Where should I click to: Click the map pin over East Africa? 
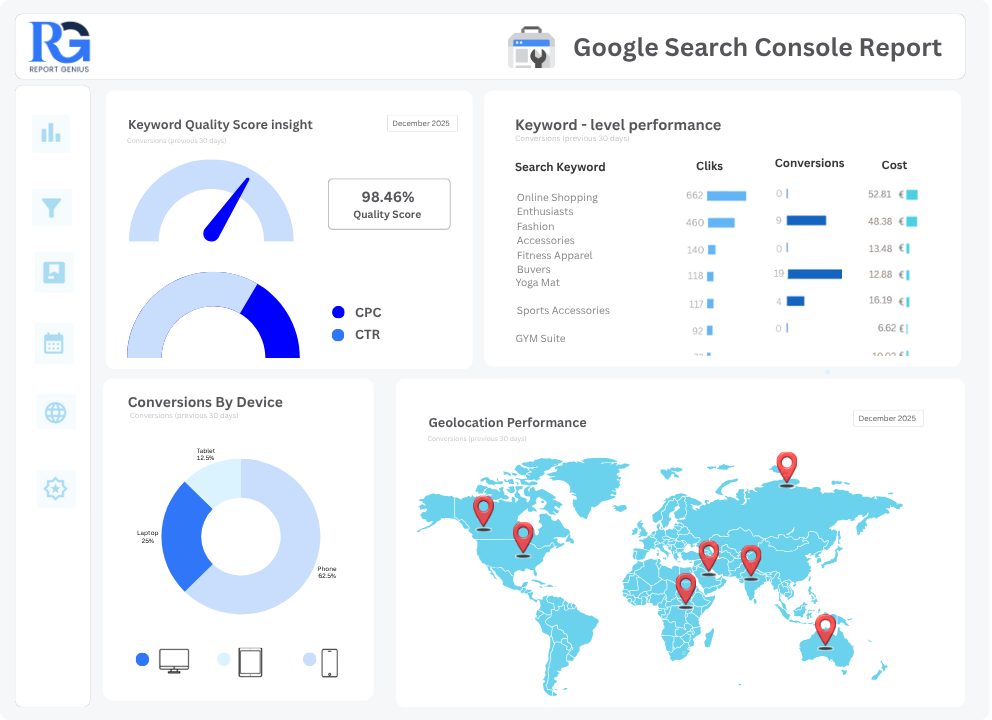point(686,591)
